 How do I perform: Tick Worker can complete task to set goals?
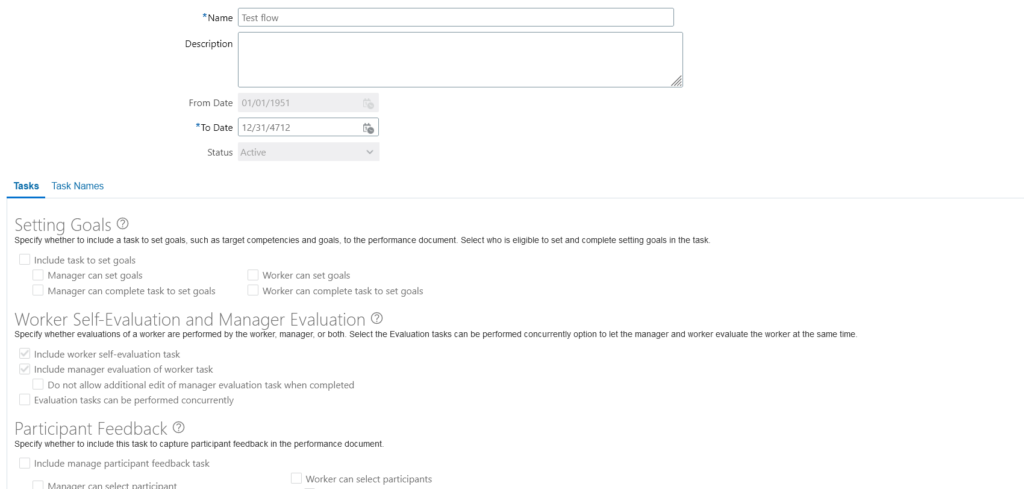tap(253, 291)
